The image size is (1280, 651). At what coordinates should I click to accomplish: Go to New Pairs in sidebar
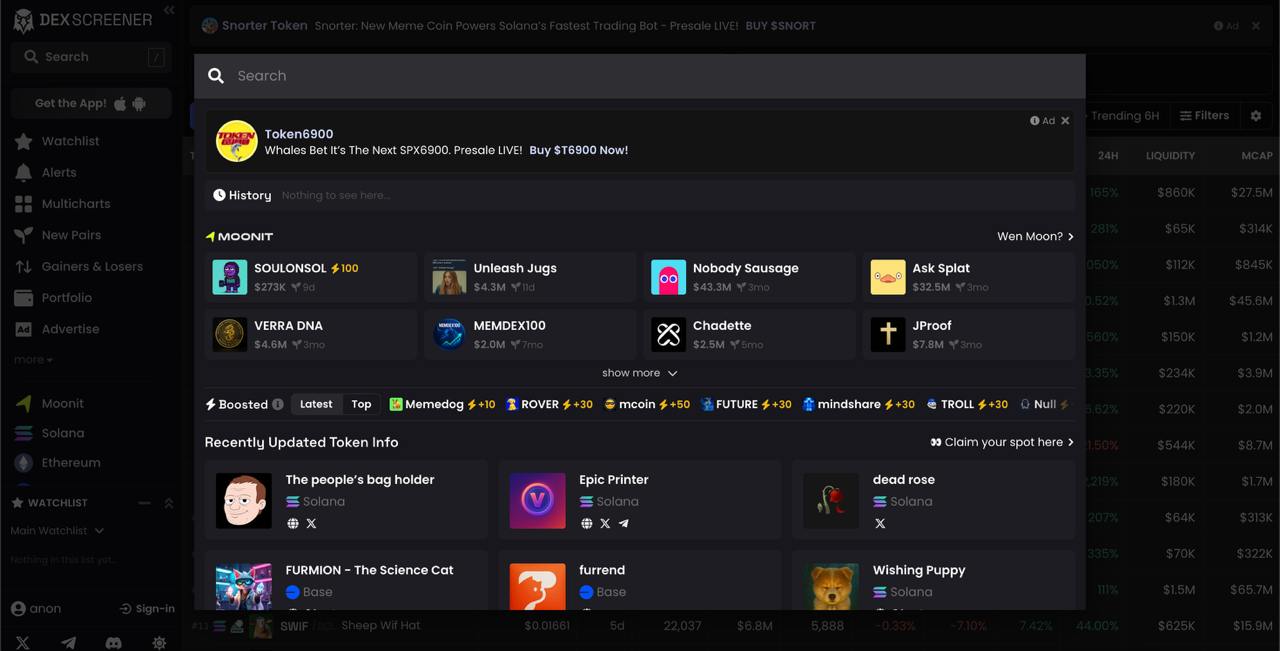(71, 235)
